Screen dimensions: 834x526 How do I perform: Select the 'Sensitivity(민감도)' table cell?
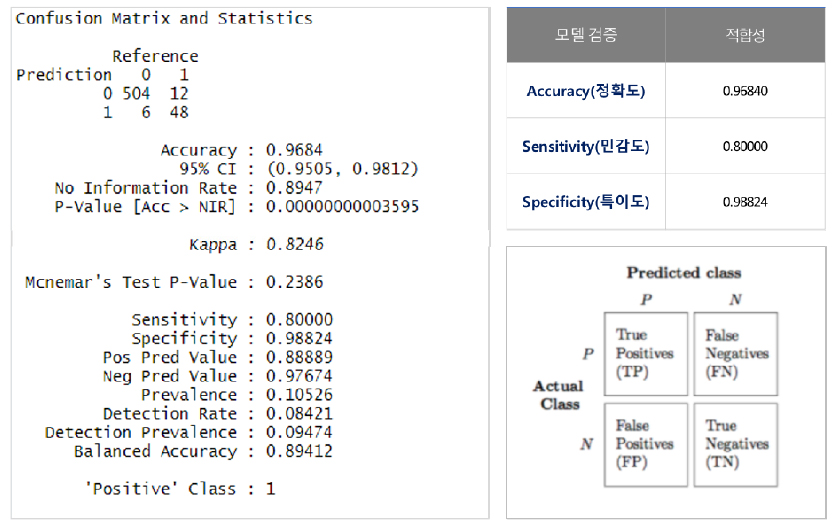coord(586,146)
